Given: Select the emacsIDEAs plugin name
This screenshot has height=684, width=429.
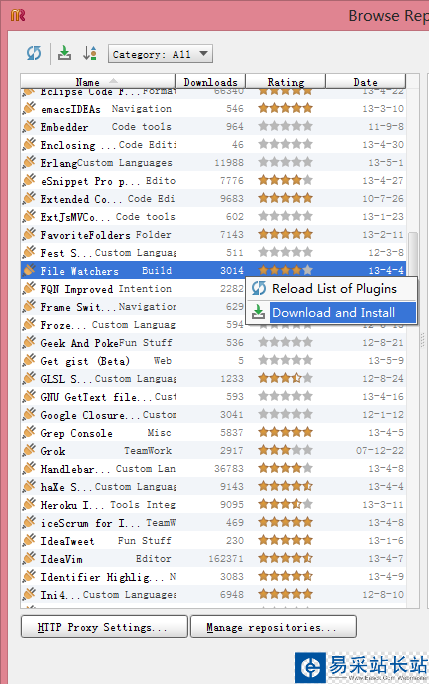Looking at the screenshot, I should [71, 109].
